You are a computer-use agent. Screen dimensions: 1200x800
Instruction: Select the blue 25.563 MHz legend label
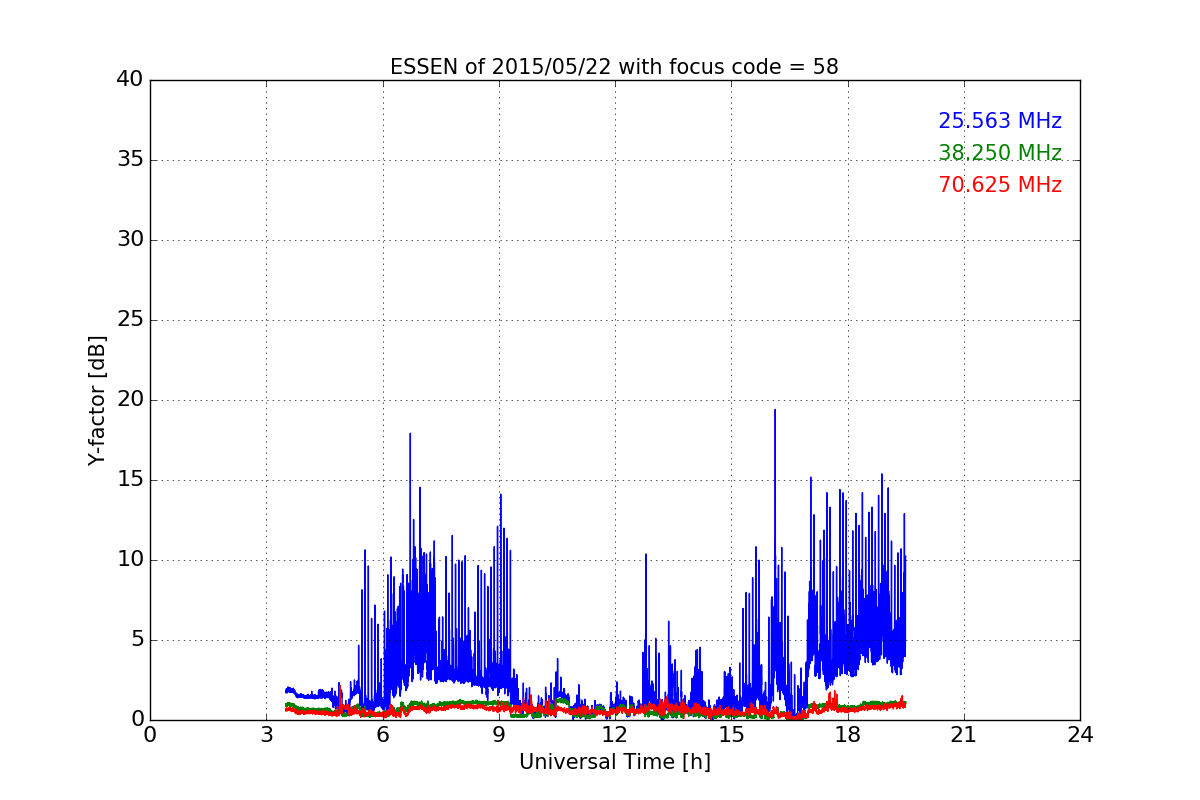[1000, 121]
